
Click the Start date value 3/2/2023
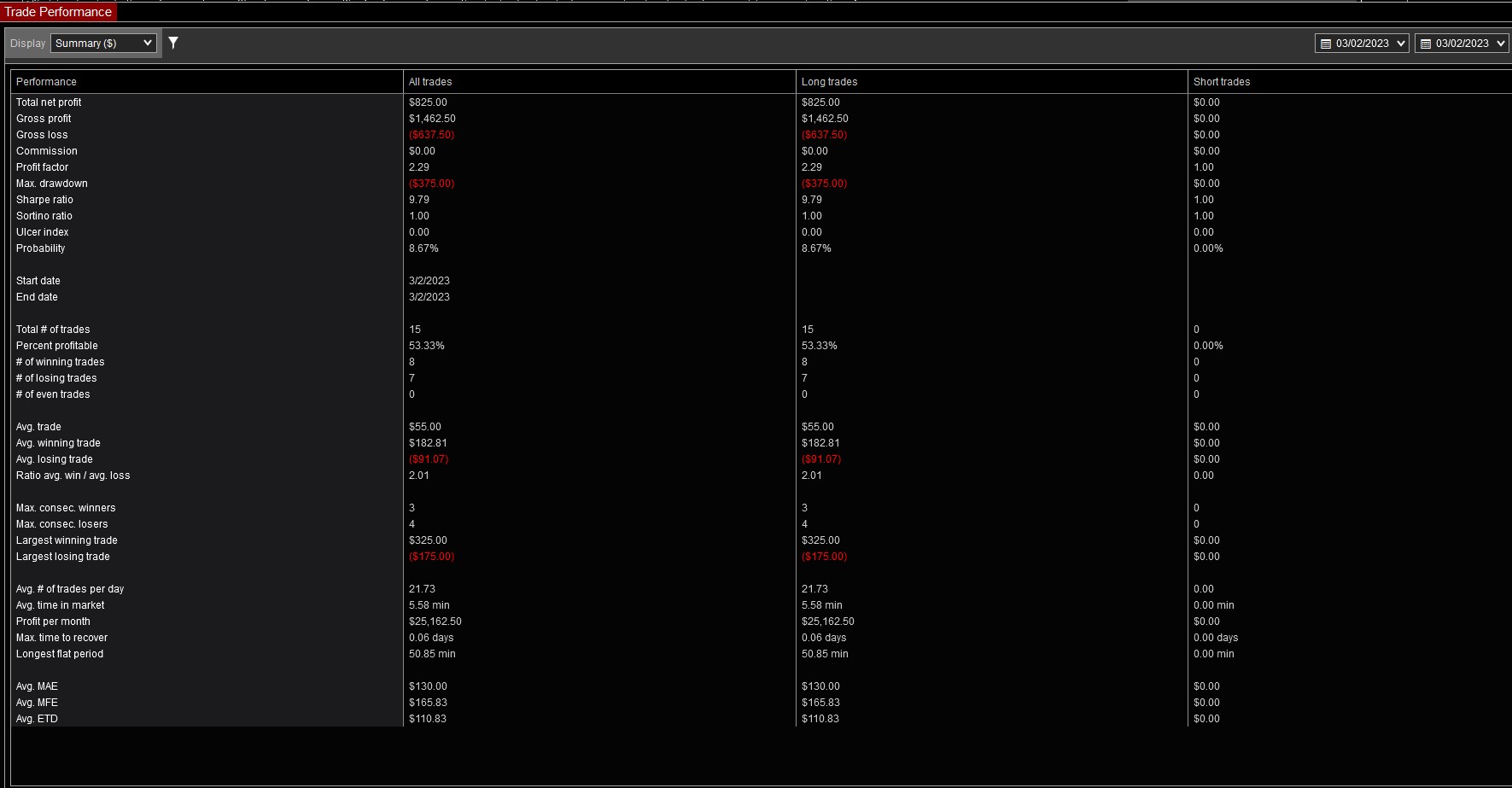429,281
